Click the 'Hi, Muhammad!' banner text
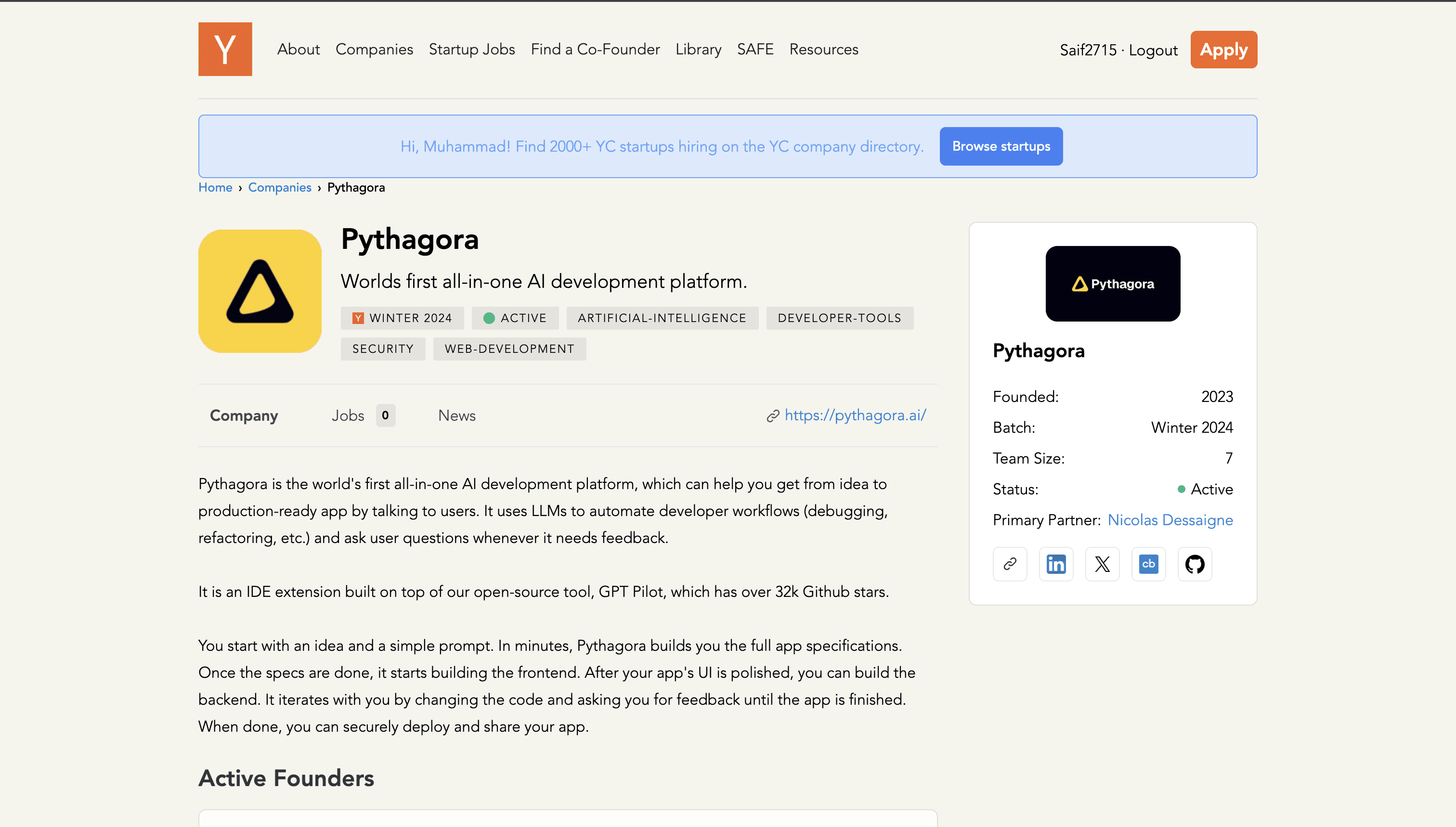 [662, 146]
